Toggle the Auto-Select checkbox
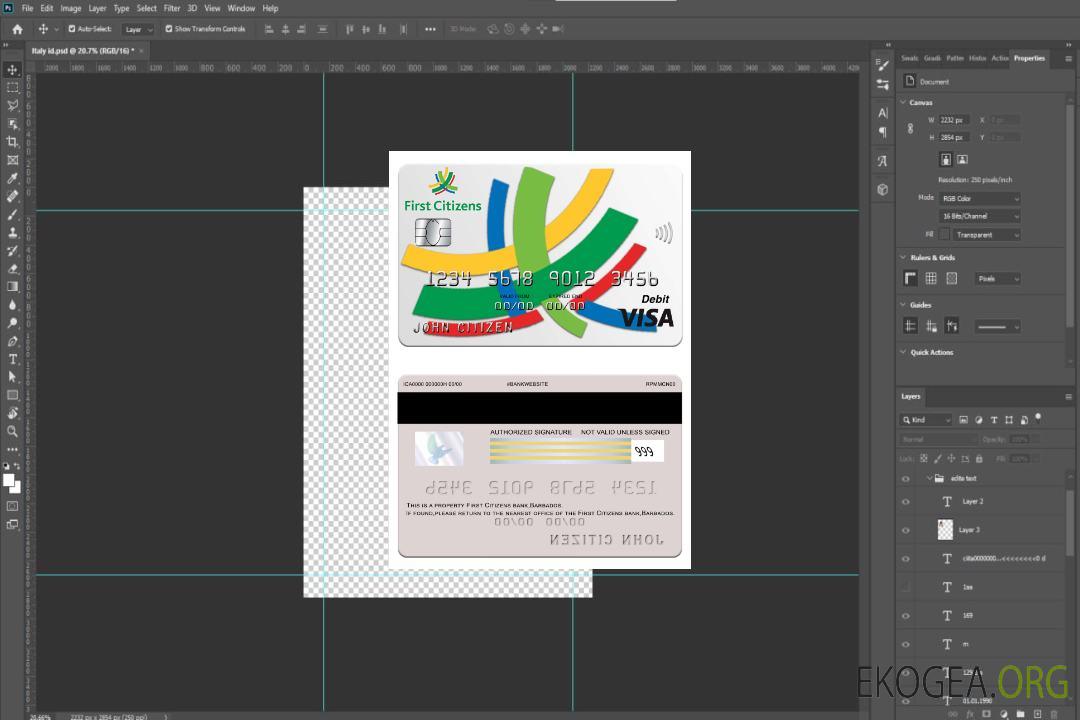 point(71,29)
